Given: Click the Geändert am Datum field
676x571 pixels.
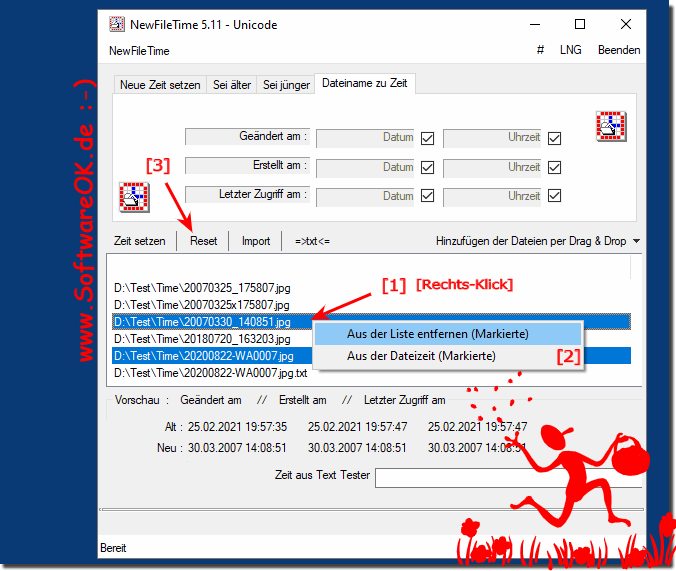Looking at the screenshot, I should click(x=365, y=138).
